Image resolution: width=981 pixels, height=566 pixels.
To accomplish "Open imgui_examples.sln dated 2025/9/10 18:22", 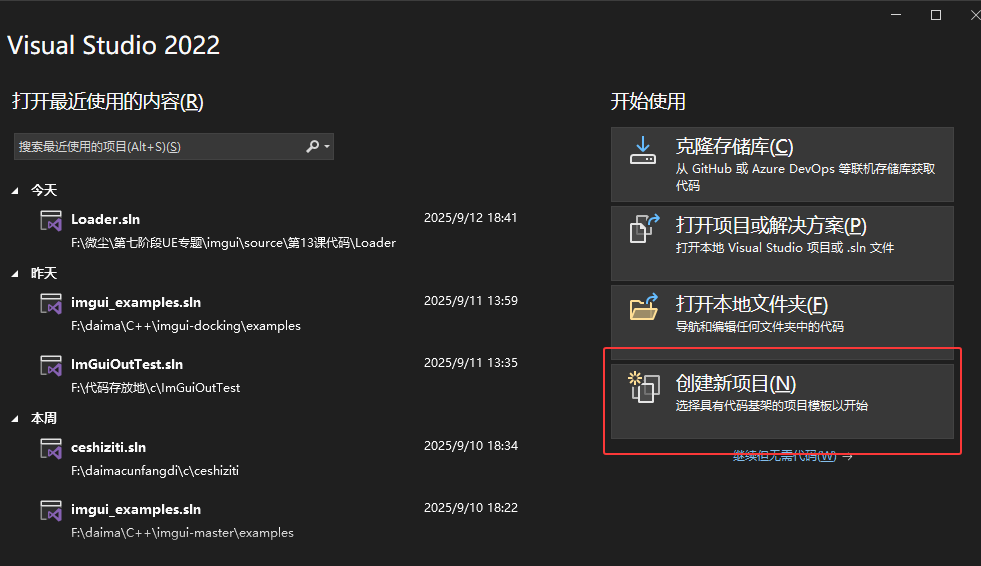I will (136, 510).
